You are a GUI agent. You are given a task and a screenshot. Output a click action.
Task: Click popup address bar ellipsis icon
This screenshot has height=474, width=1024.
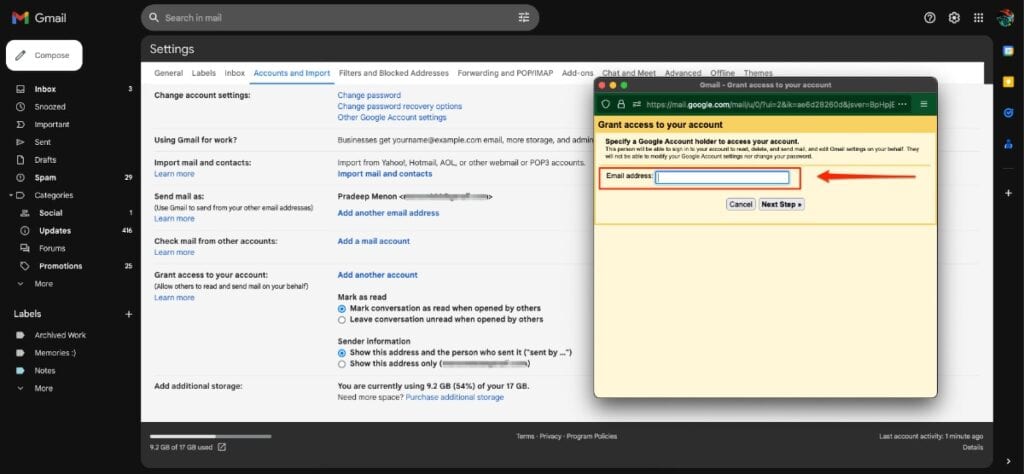(x=902, y=104)
